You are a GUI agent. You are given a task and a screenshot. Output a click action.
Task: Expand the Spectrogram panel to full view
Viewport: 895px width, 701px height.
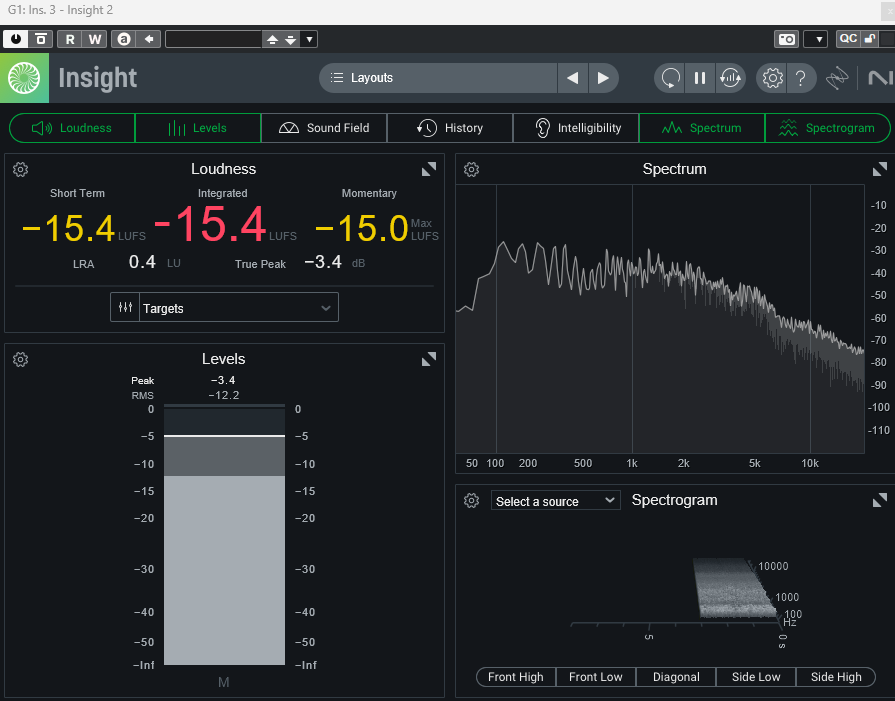tap(880, 500)
